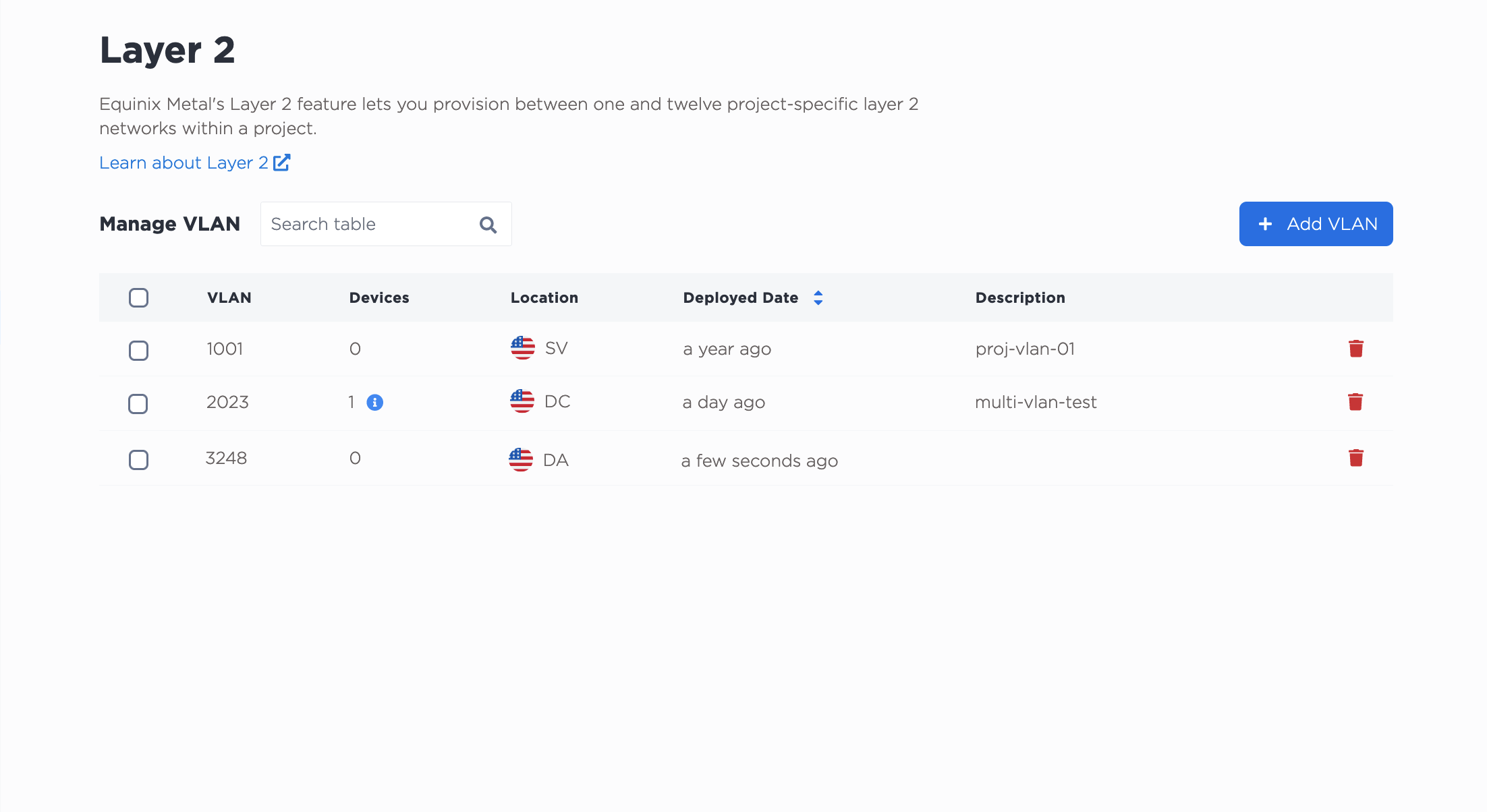Click the search magnifier icon
Viewport: 1487px width, 812px height.
click(x=488, y=225)
